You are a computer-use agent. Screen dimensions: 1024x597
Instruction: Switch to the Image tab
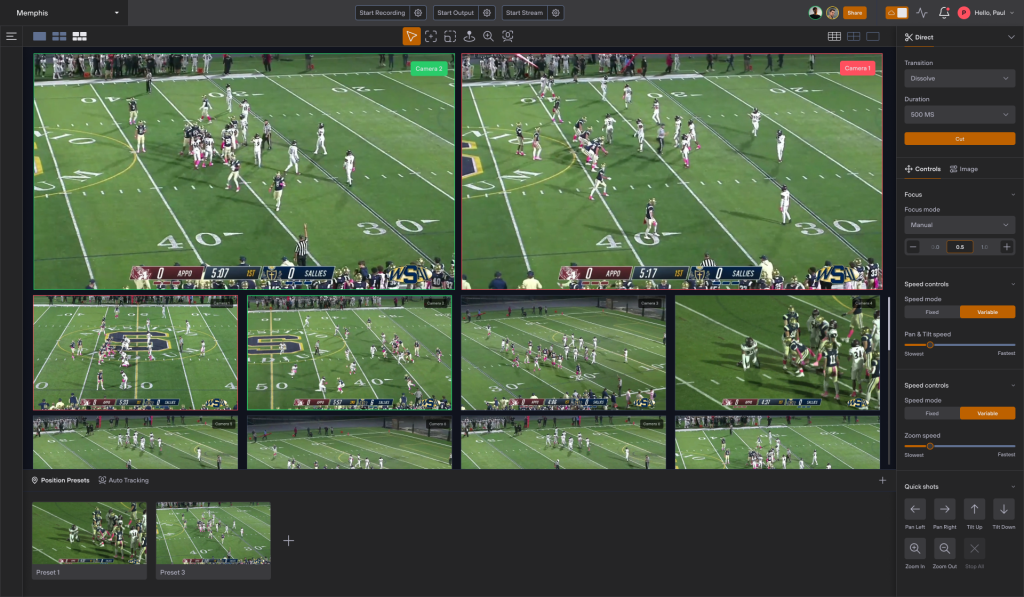tap(963, 169)
